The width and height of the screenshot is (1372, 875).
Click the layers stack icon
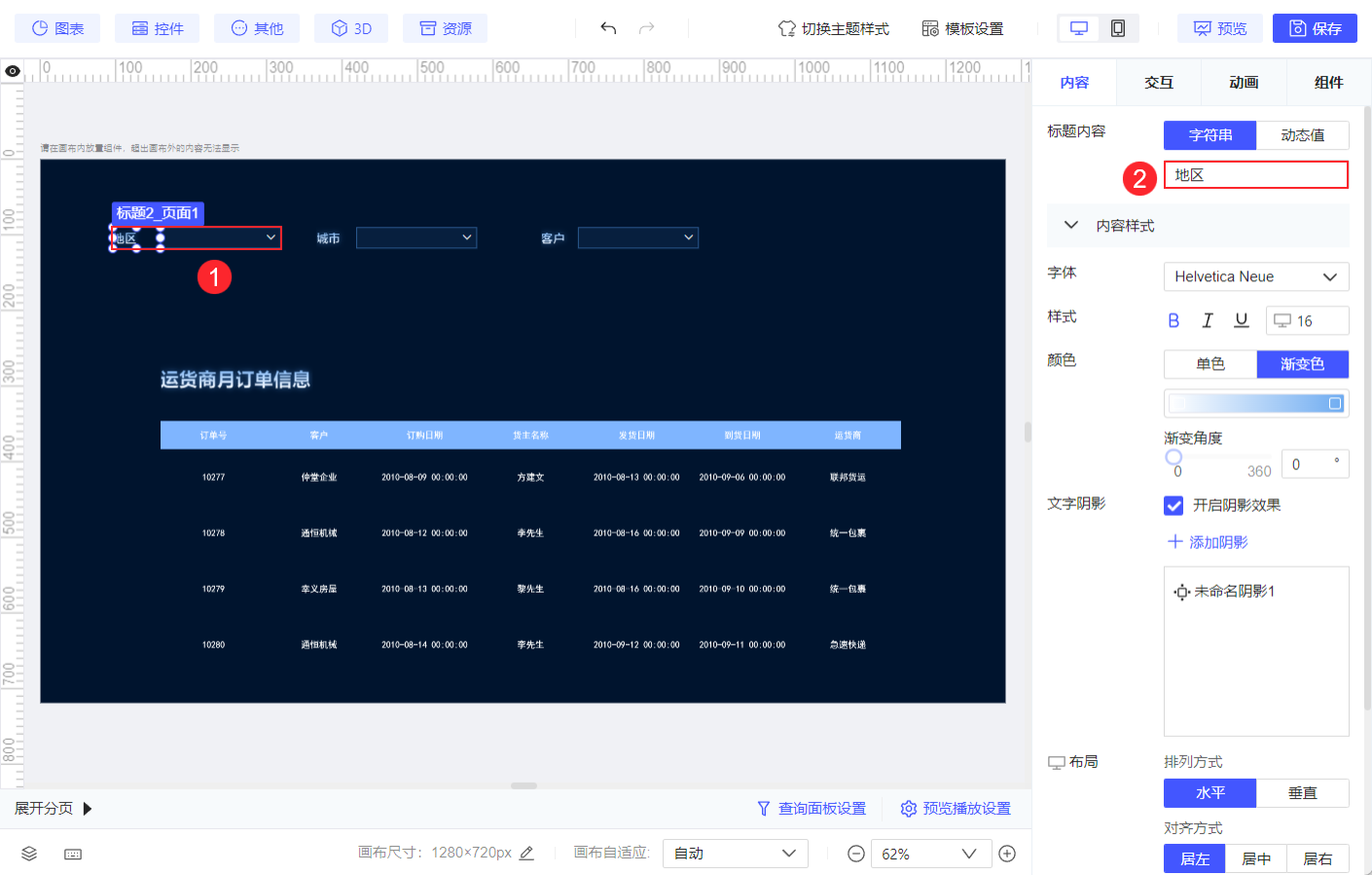tap(29, 854)
